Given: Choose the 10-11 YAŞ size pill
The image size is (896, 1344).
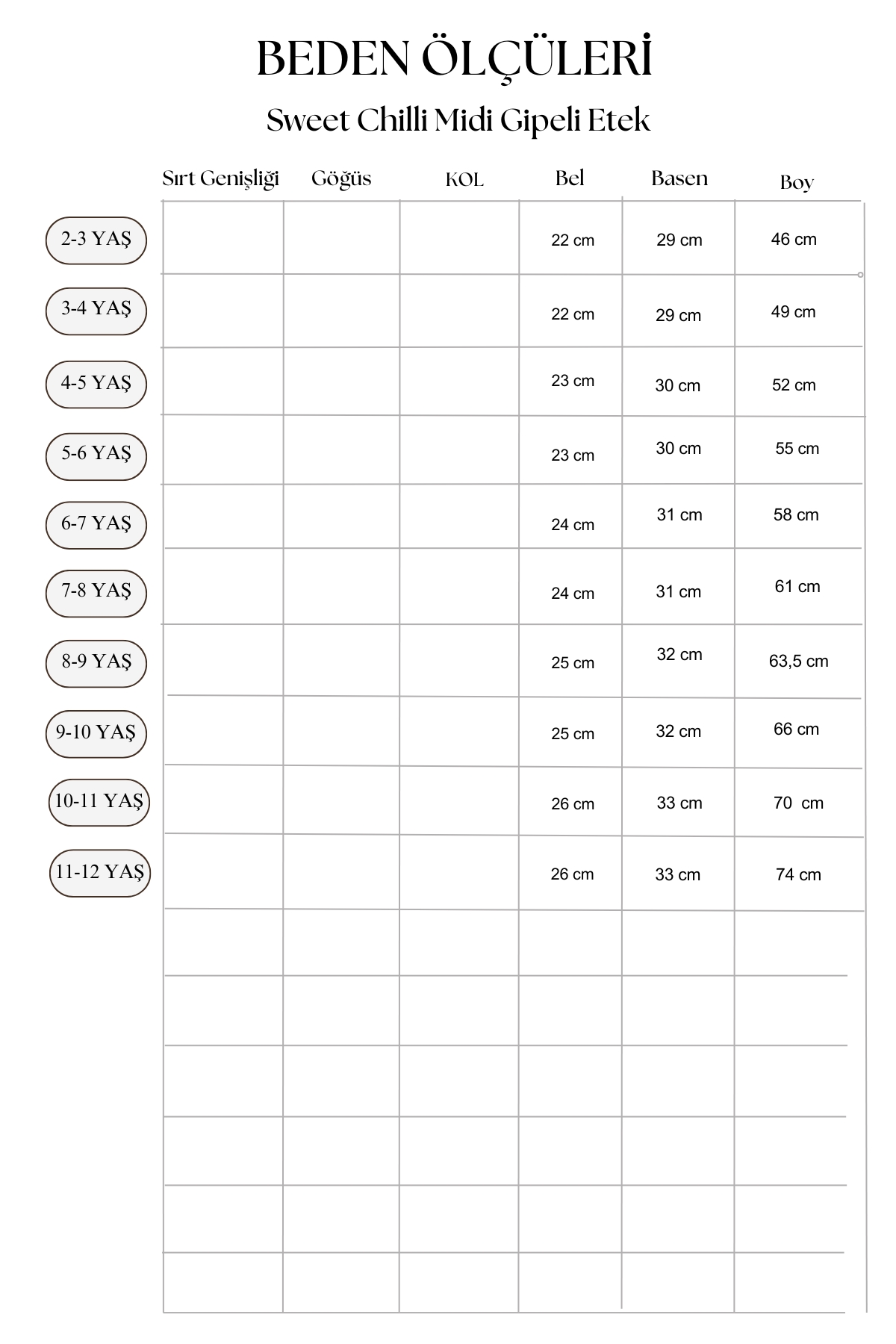Looking at the screenshot, I should click(99, 803).
